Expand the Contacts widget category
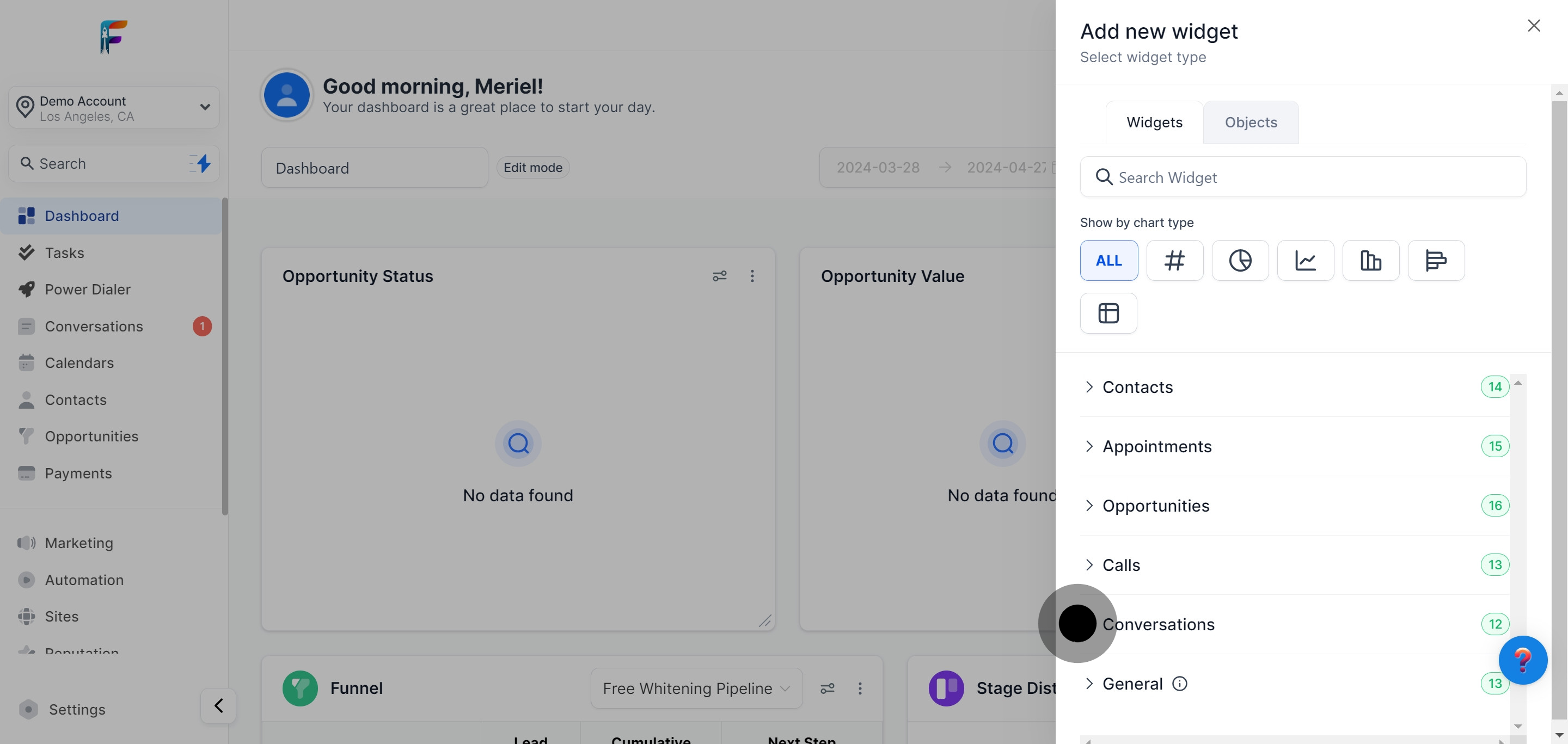The image size is (1568, 744). click(1137, 387)
